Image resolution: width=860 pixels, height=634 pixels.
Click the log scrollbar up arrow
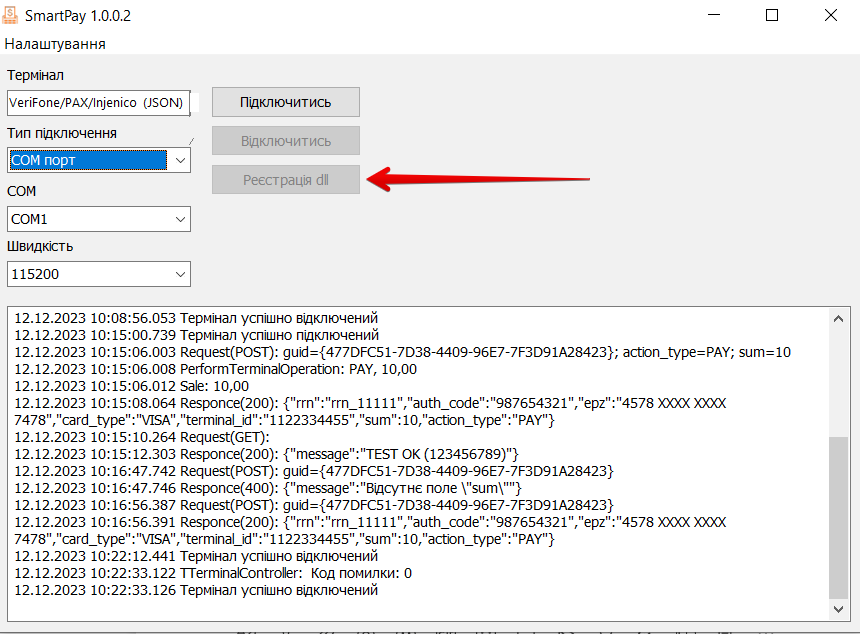click(x=839, y=316)
